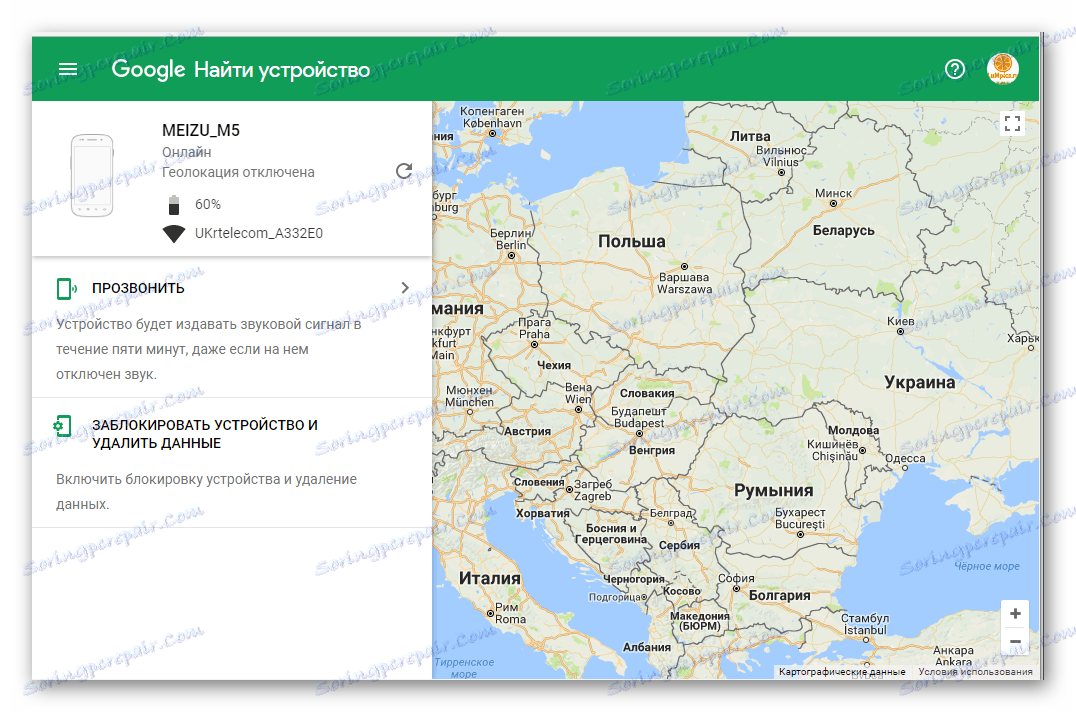This screenshot has height=712, width=1076.
Task: Click the MEIZU_M5 phone thumbnail
Action: click(92, 176)
